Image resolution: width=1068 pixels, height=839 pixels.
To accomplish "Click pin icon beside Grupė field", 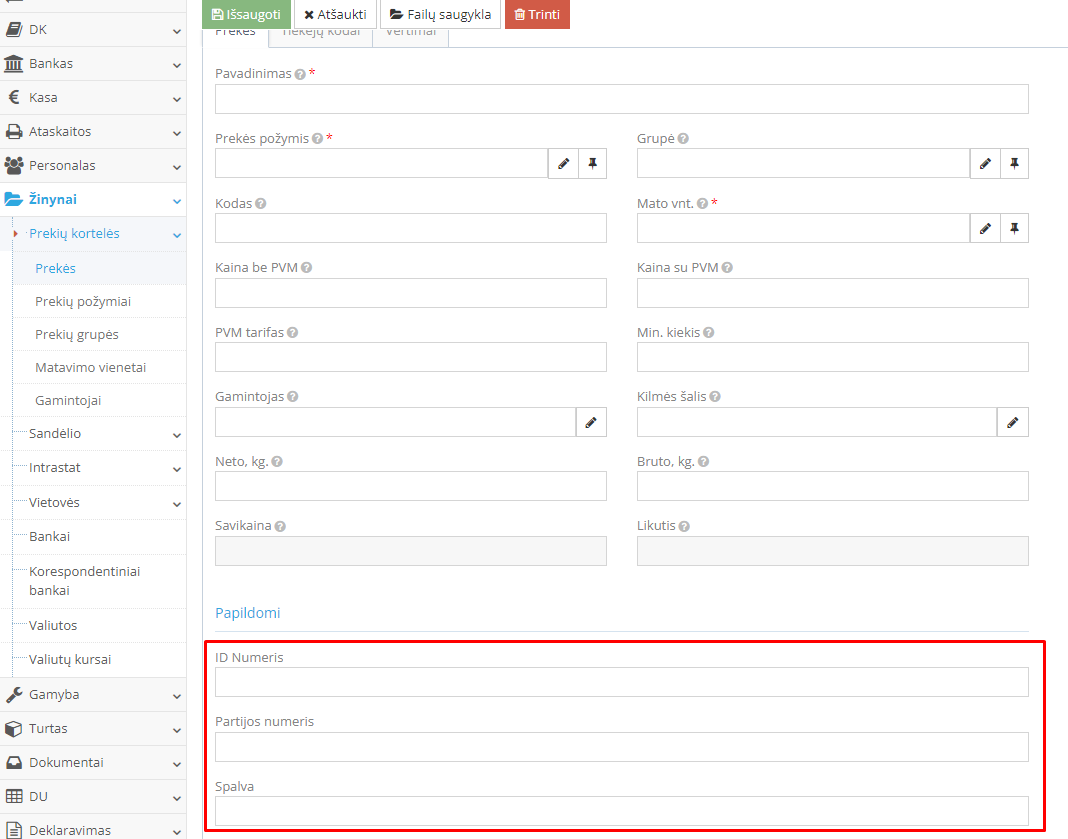I will [1014, 163].
